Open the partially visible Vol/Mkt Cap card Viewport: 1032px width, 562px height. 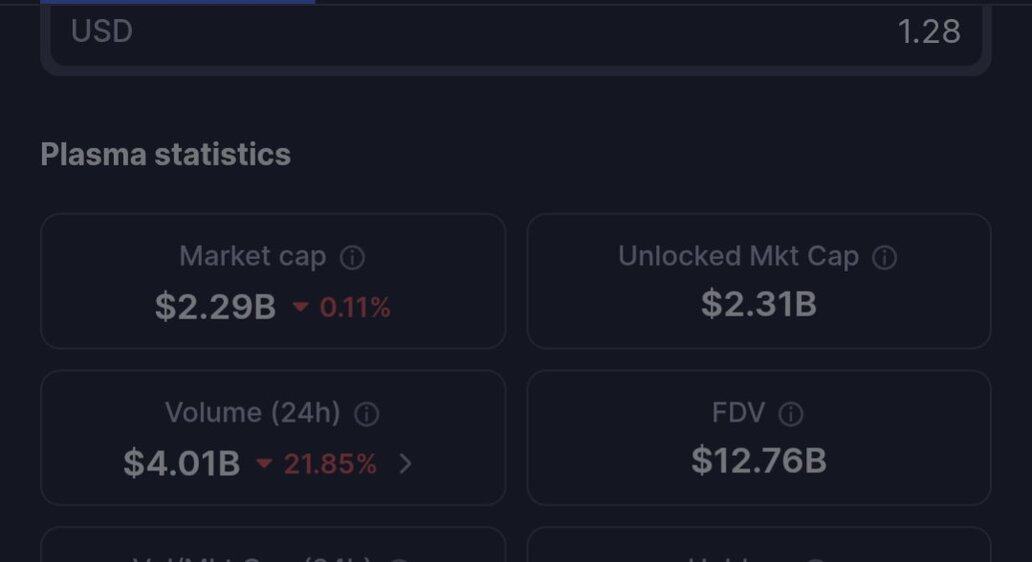(273, 544)
